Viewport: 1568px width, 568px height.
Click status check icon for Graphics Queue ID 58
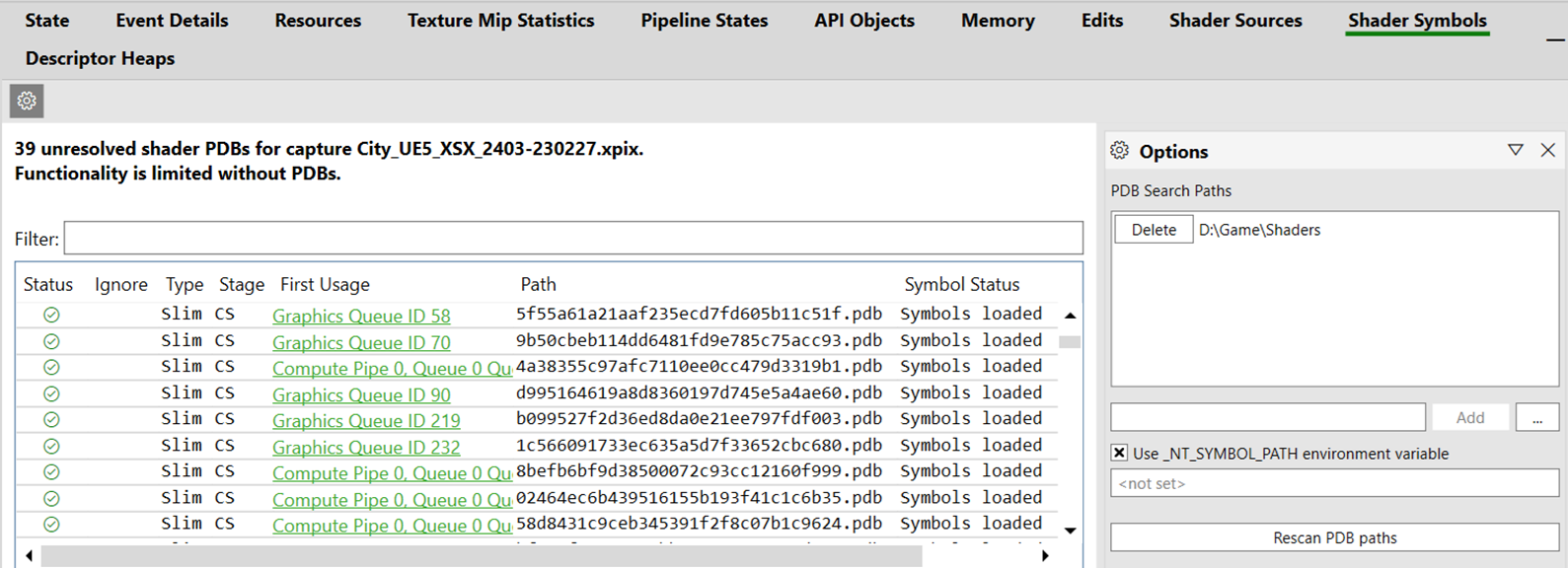(51, 315)
